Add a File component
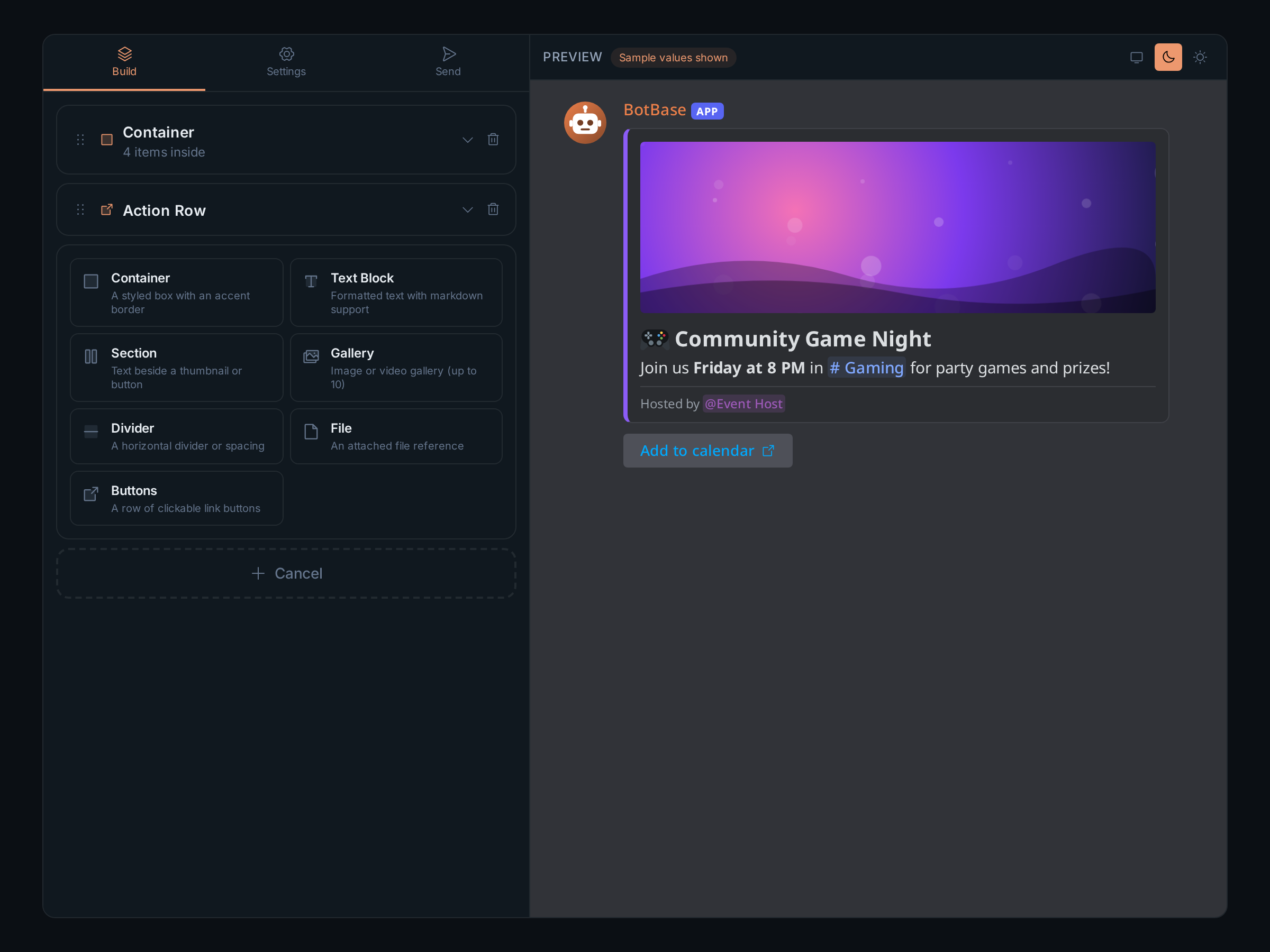Viewport: 1270px width, 952px height. [x=396, y=436]
